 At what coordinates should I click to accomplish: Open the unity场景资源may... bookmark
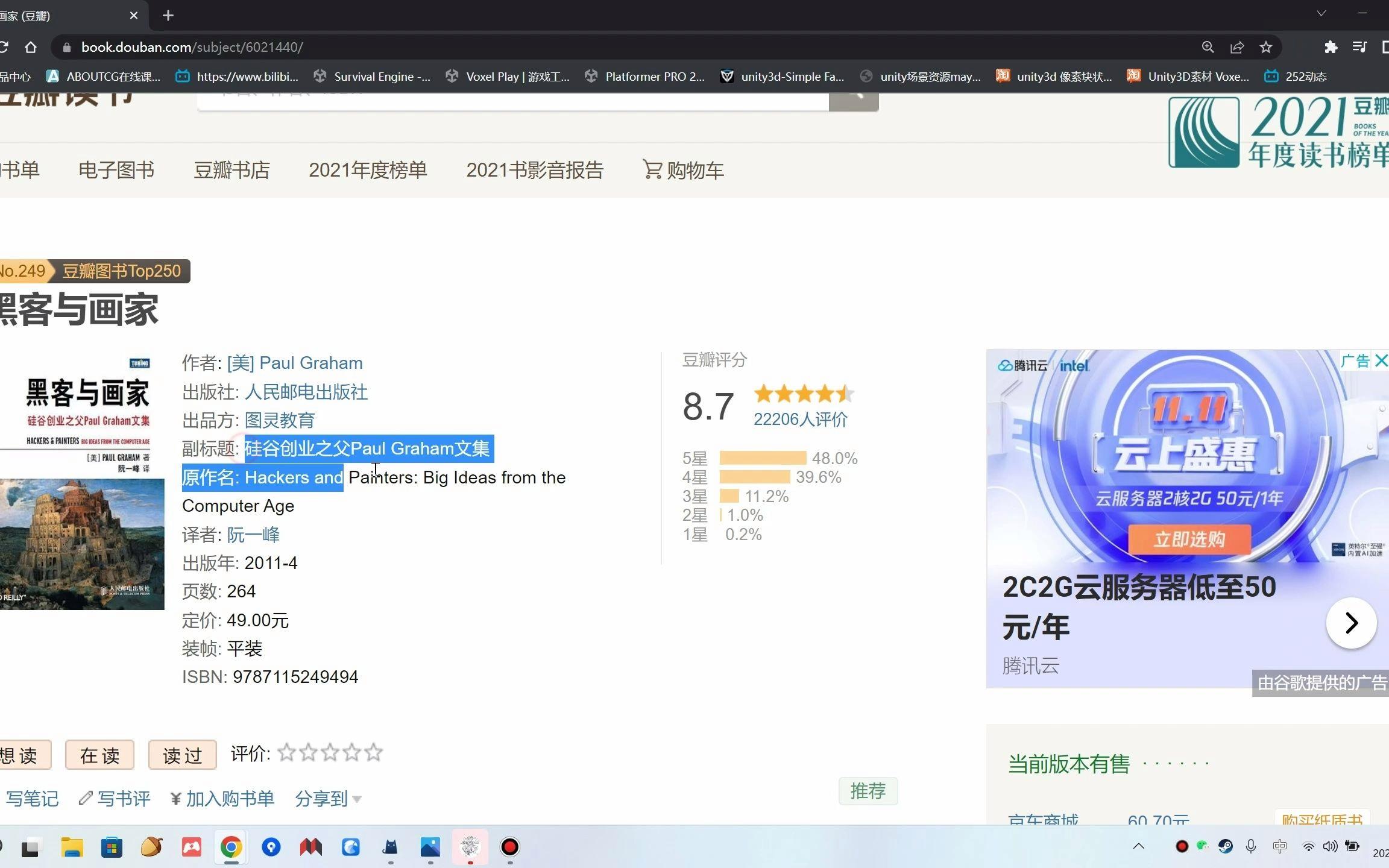click(x=921, y=77)
